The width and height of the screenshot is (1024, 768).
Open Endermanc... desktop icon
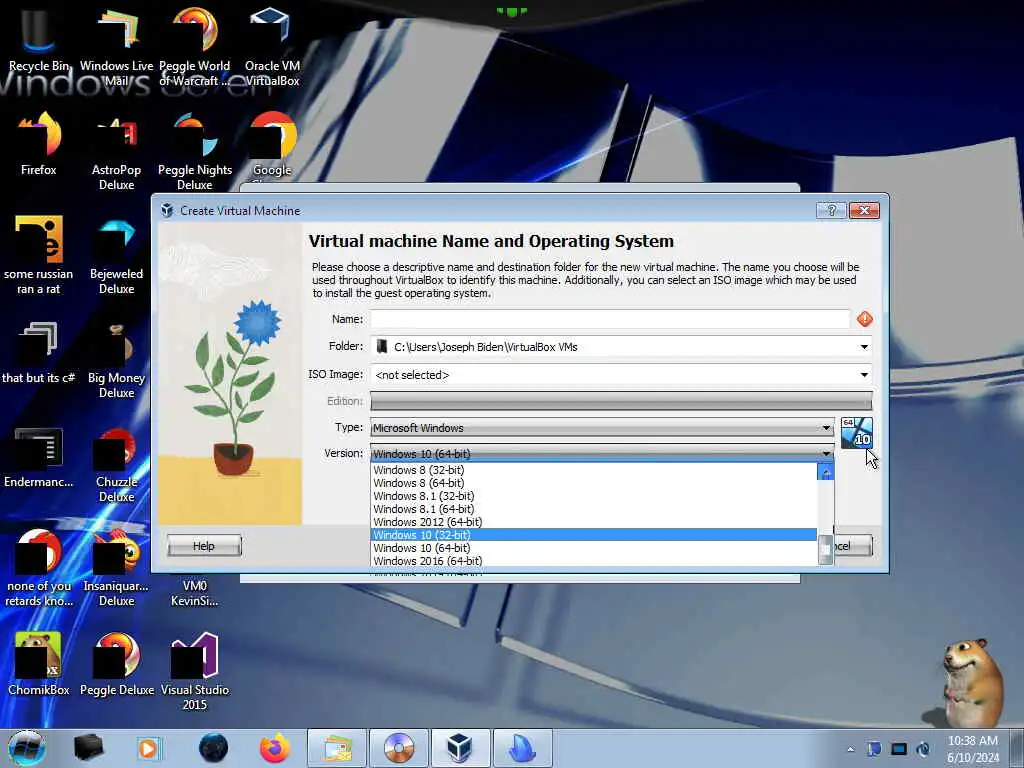39,457
